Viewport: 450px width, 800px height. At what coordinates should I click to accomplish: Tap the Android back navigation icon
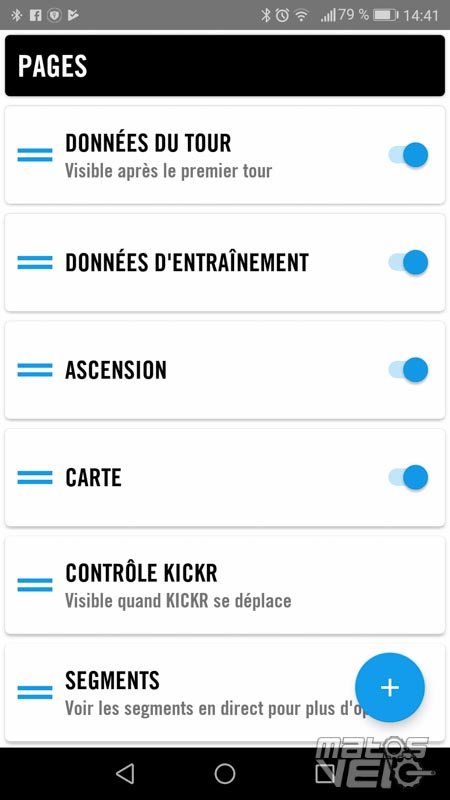click(x=125, y=773)
